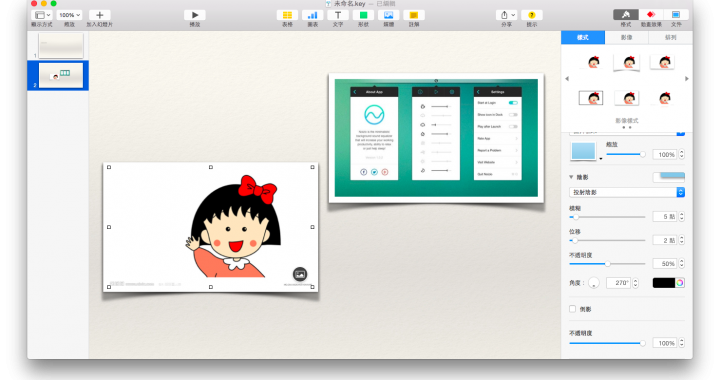This screenshot has height=380, width=720.
Task: Click the replace-image icon on cartoon picture
Action: [x=300, y=274]
